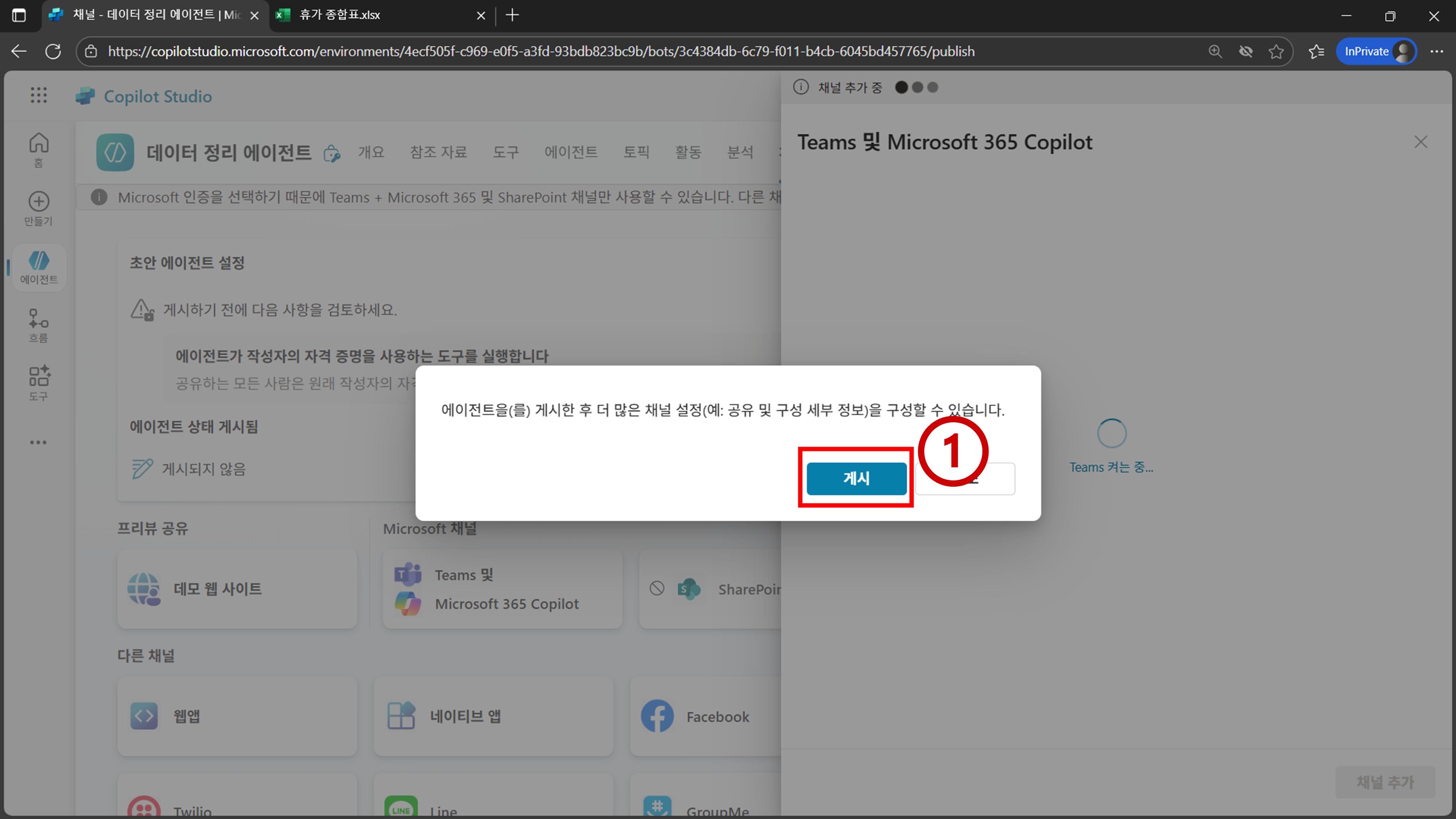Screen dimensions: 1456x819
Task: Click the browser refresh icon
Action: pyautogui.click(x=53, y=51)
